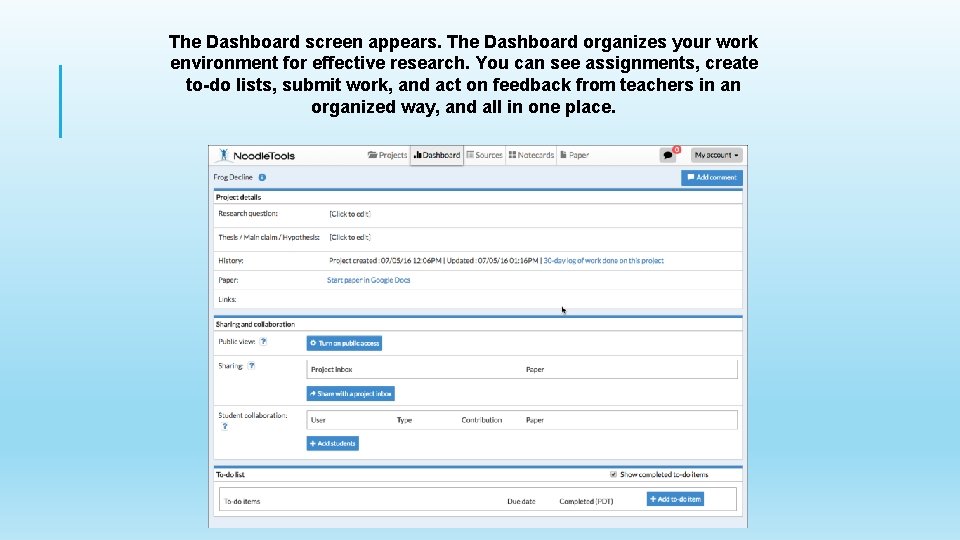Edit the Research question field
The height and width of the screenshot is (540, 960).
coord(350,214)
